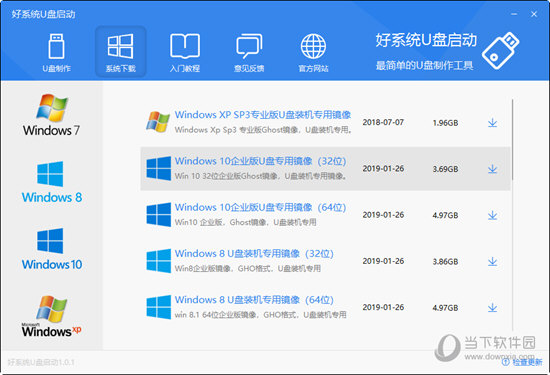Viewport: 550px width, 375px height.
Task: Click description 'Win10 企业版, Ghost镜像, U盘装机专用'
Action: pos(246,222)
